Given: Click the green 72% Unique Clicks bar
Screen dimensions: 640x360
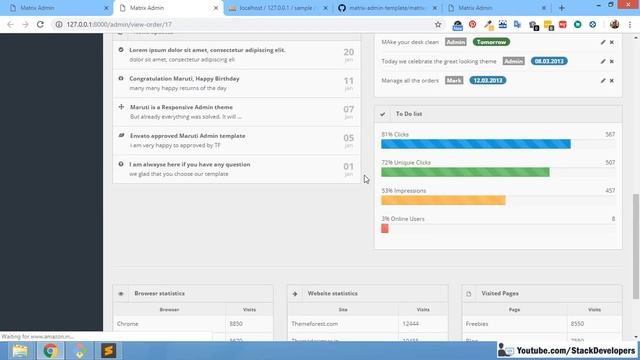Looking at the screenshot, I should (x=465, y=172).
